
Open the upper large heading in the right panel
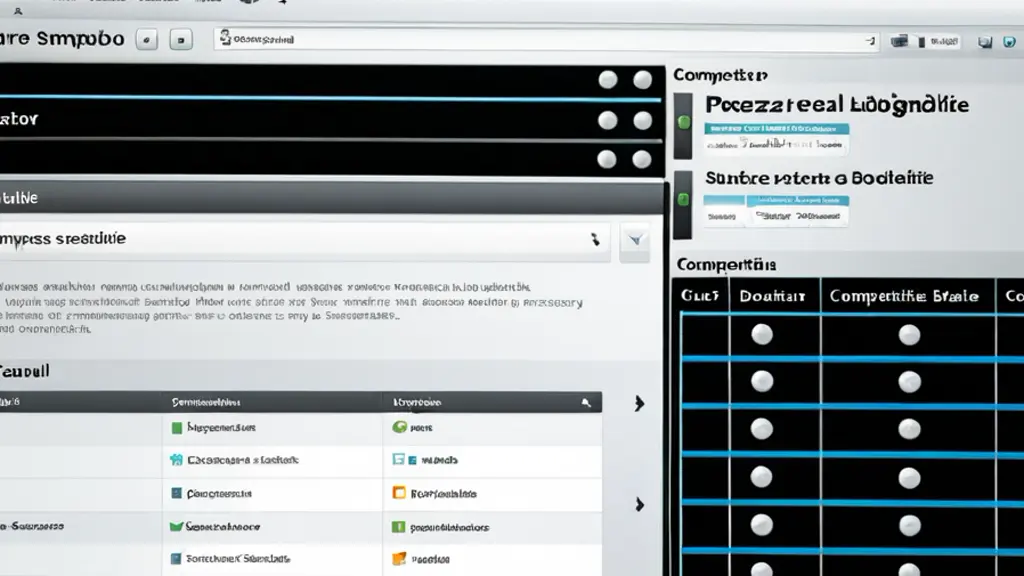(837, 104)
